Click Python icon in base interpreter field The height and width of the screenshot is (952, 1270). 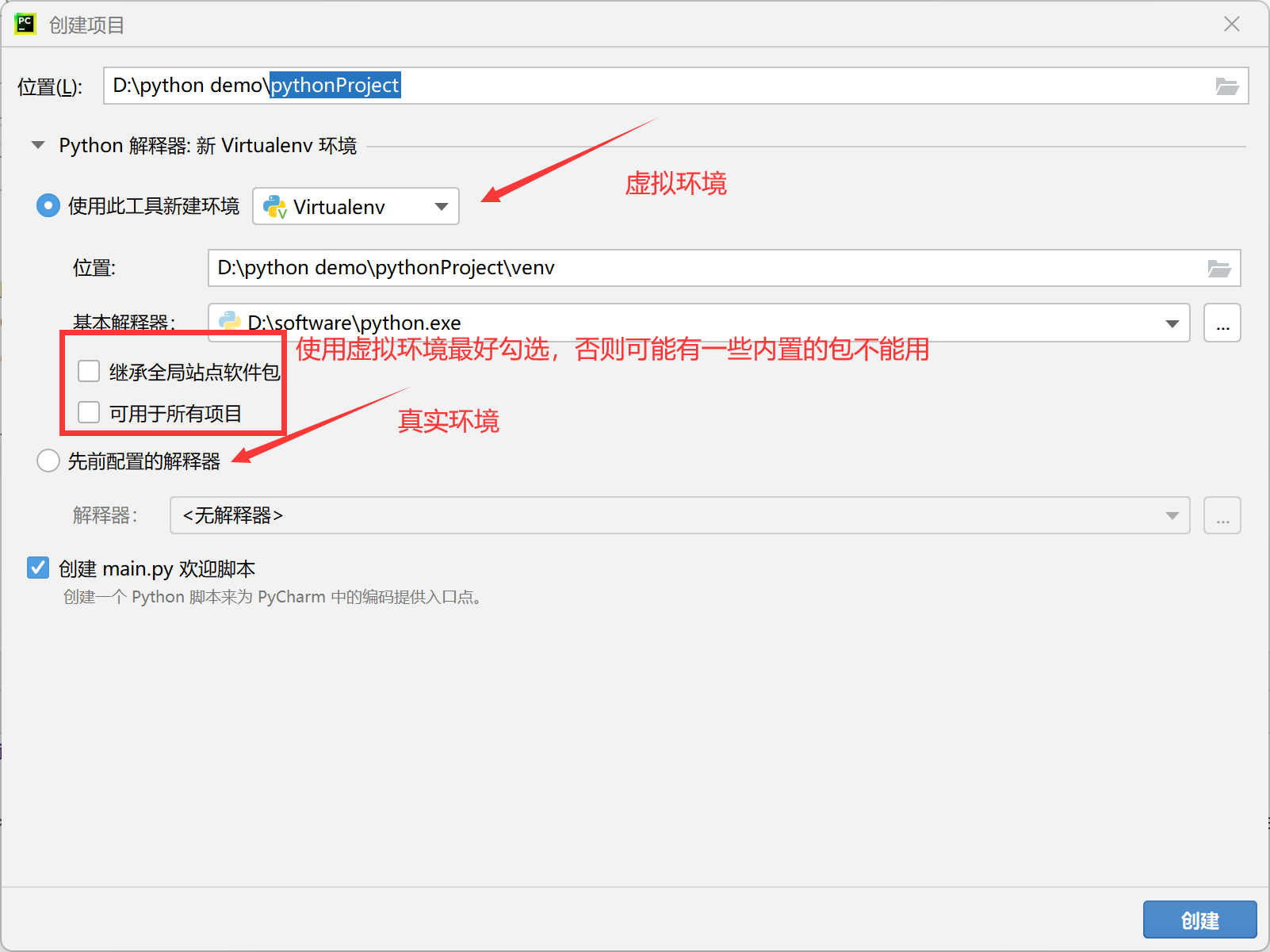coord(230,321)
